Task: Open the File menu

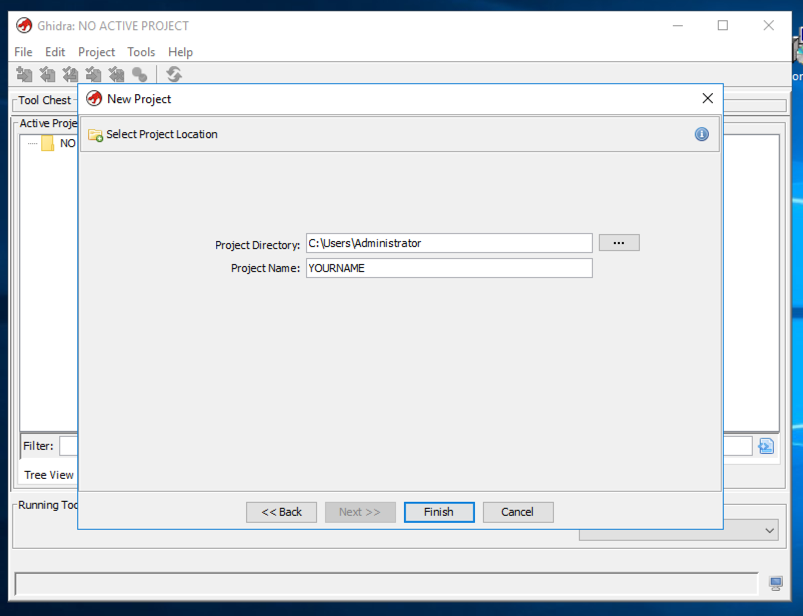Action: [x=23, y=52]
